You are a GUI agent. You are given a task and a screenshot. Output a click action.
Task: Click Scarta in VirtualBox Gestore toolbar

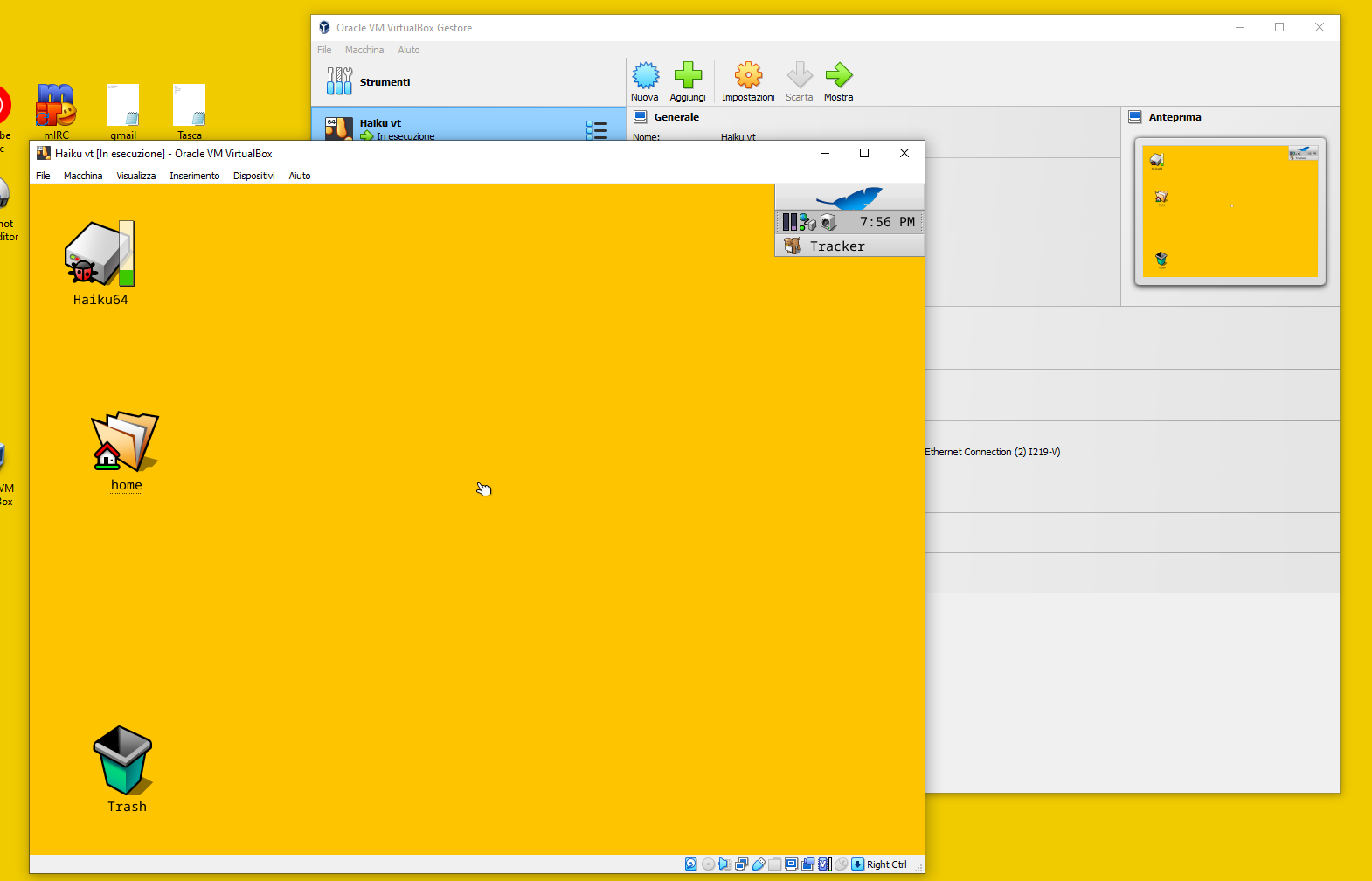tap(799, 82)
